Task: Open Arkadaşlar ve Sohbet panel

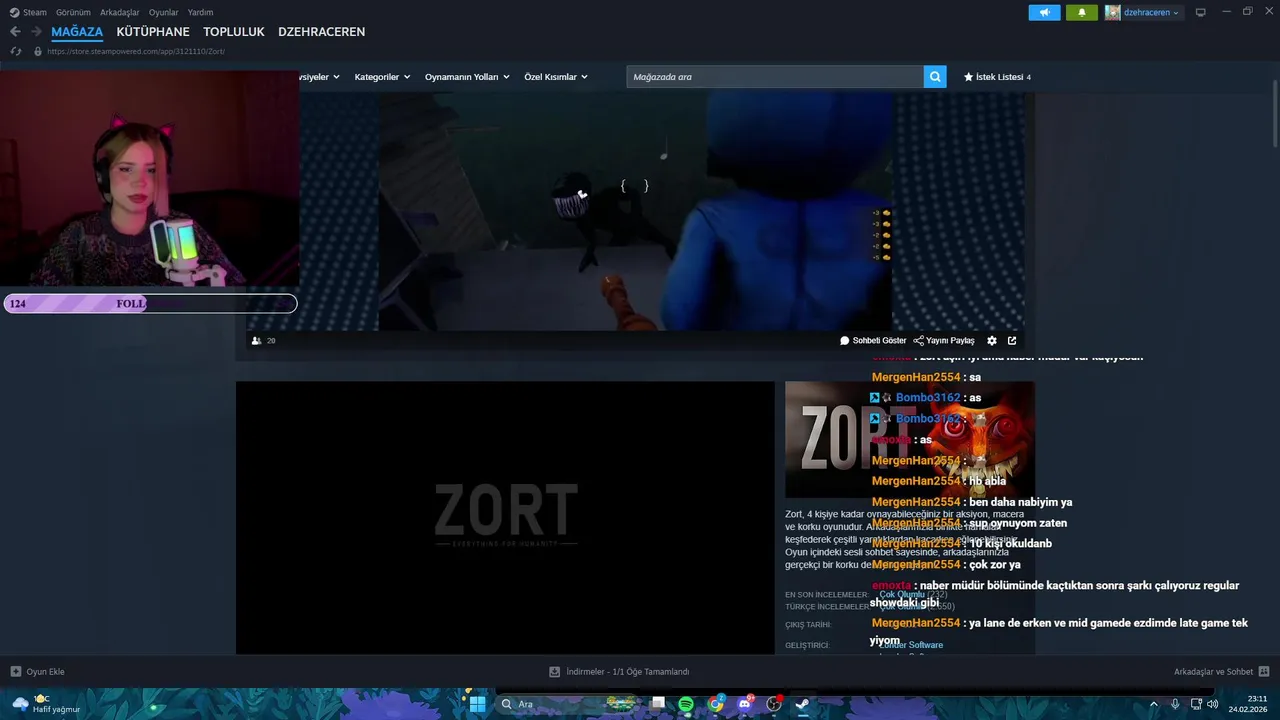Action: point(1221,672)
